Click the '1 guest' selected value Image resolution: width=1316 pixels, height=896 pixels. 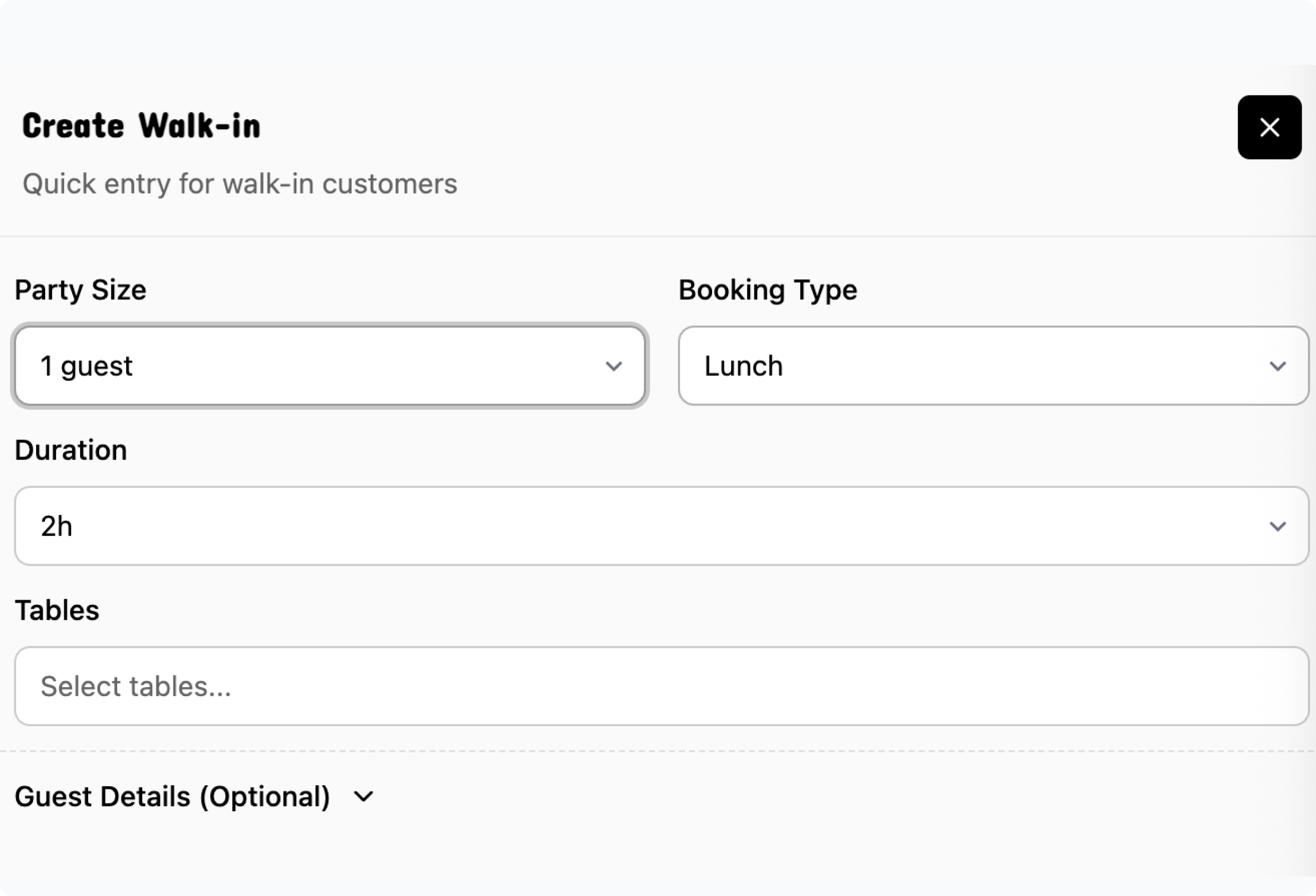point(86,366)
